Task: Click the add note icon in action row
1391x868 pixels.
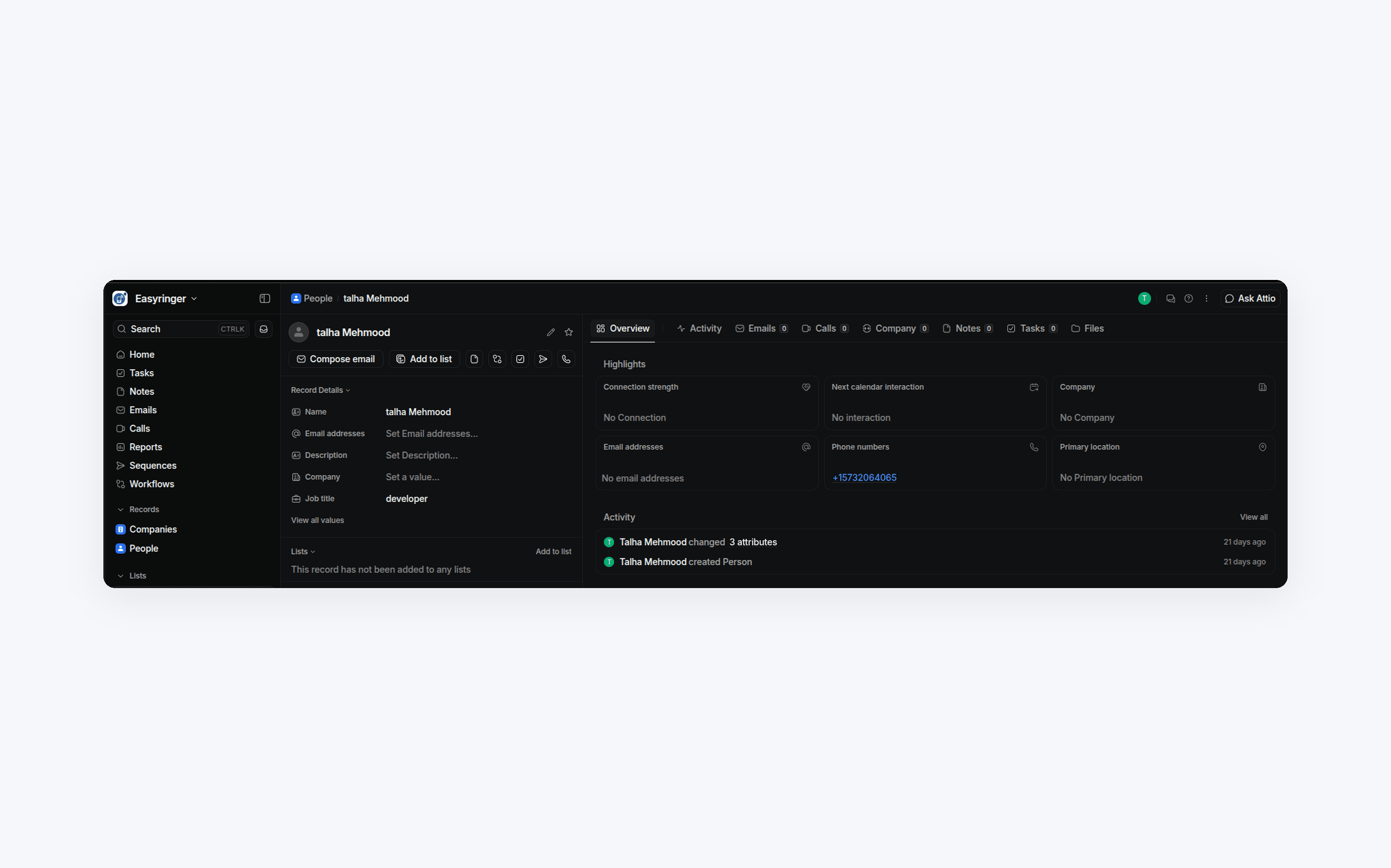Action: point(474,359)
